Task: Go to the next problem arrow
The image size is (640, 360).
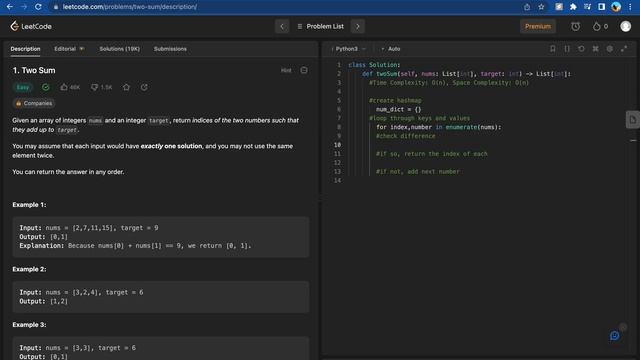Action: [x=358, y=26]
